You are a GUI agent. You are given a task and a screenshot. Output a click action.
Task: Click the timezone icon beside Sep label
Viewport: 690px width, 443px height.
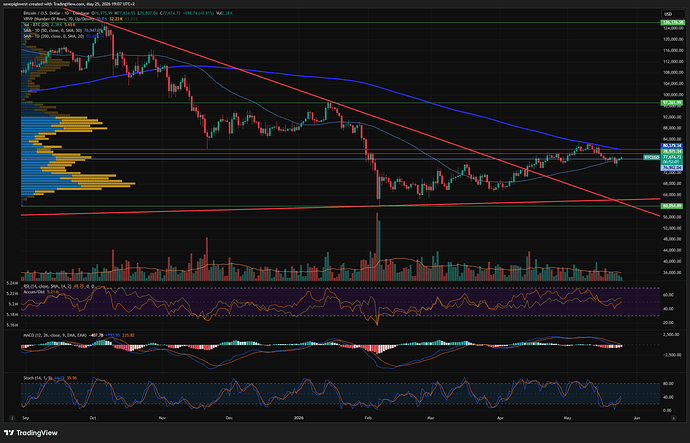[x=12, y=418]
